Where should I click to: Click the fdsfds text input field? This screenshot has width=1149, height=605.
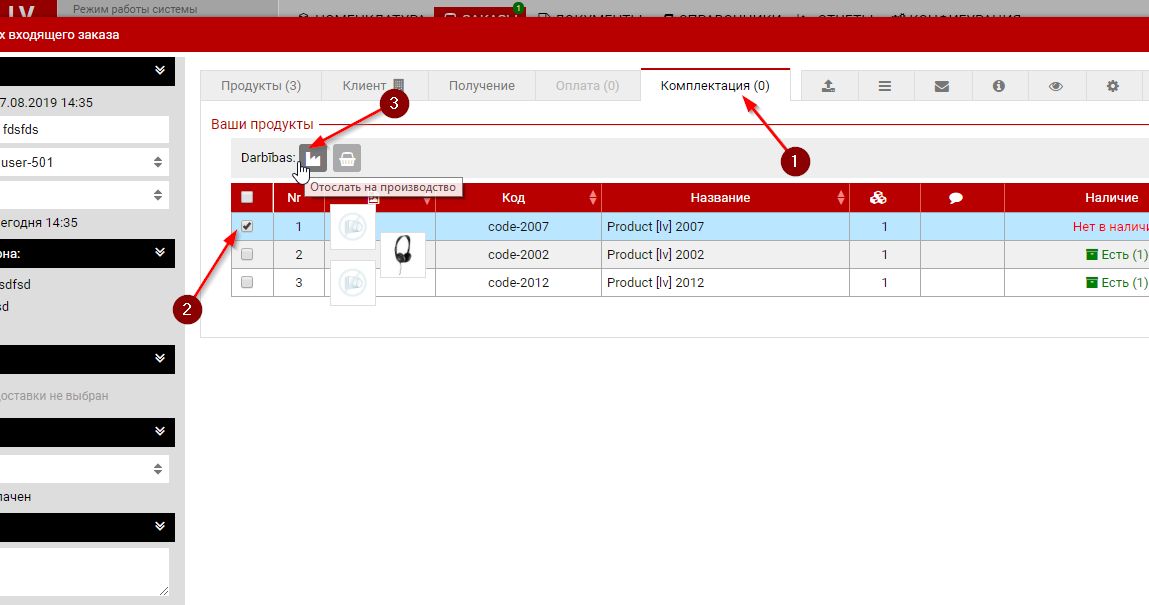click(84, 130)
